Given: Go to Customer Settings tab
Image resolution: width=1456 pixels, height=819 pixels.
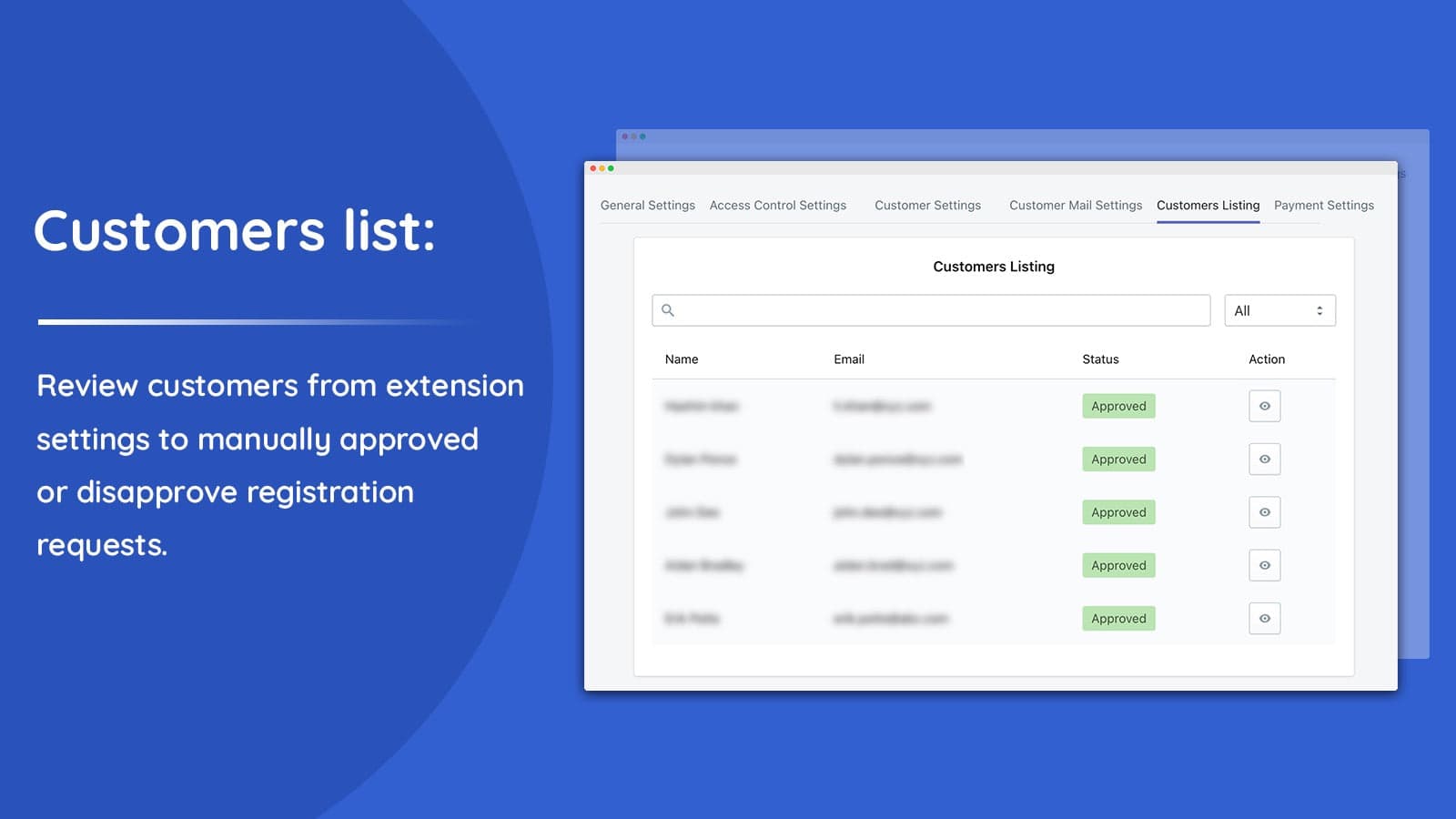Looking at the screenshot, I should point(927,206).
